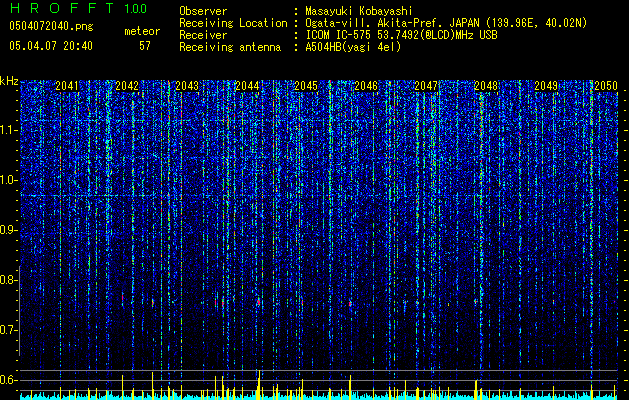Click the 2045 time marker
The width and height of the screenshot is (629, 400).
coord(306,86)
